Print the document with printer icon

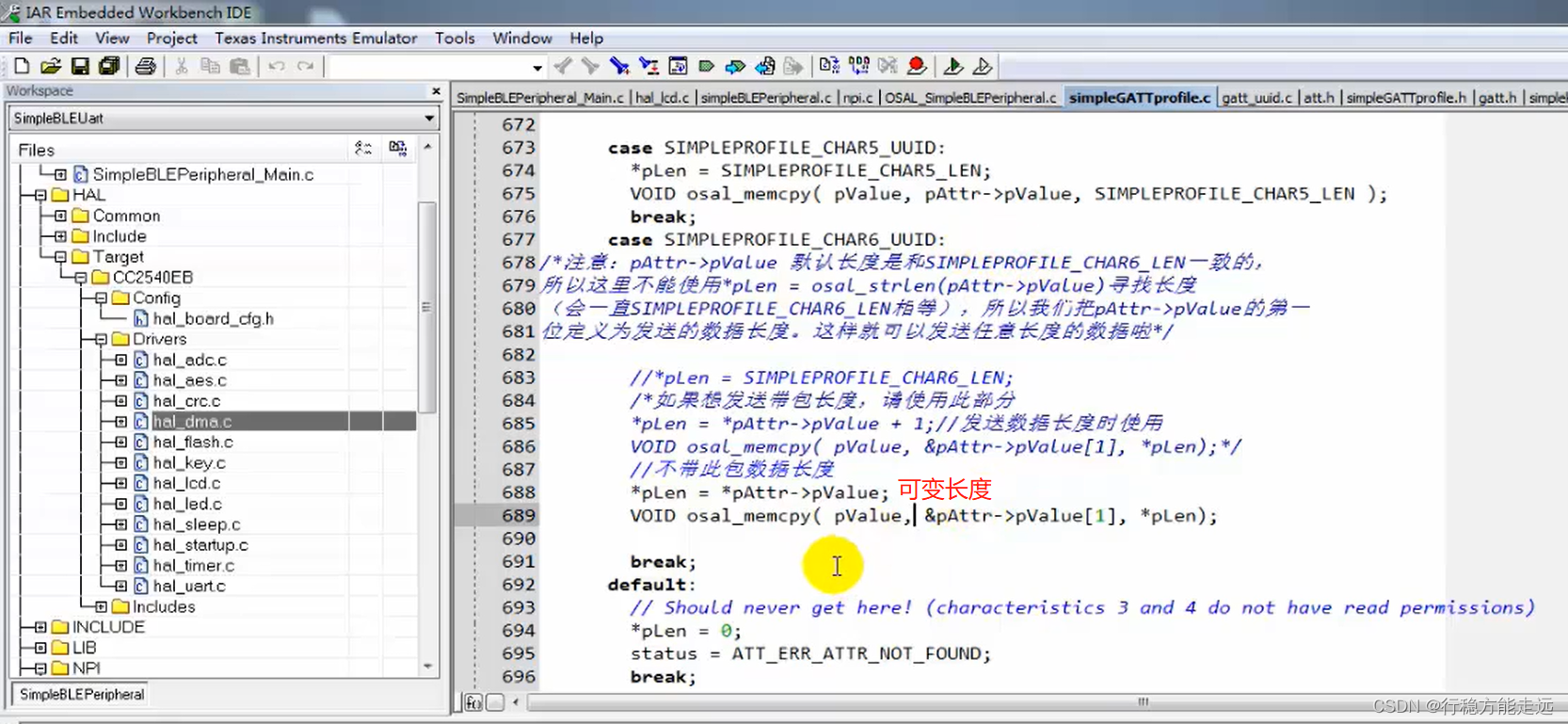tap(145, 66)
